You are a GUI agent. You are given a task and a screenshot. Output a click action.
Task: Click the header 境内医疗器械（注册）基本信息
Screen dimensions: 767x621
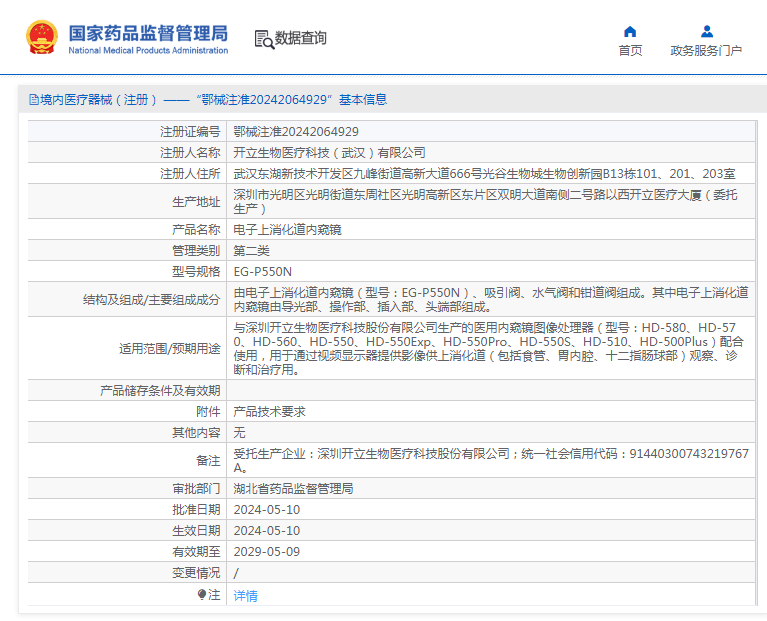[208, 100]
